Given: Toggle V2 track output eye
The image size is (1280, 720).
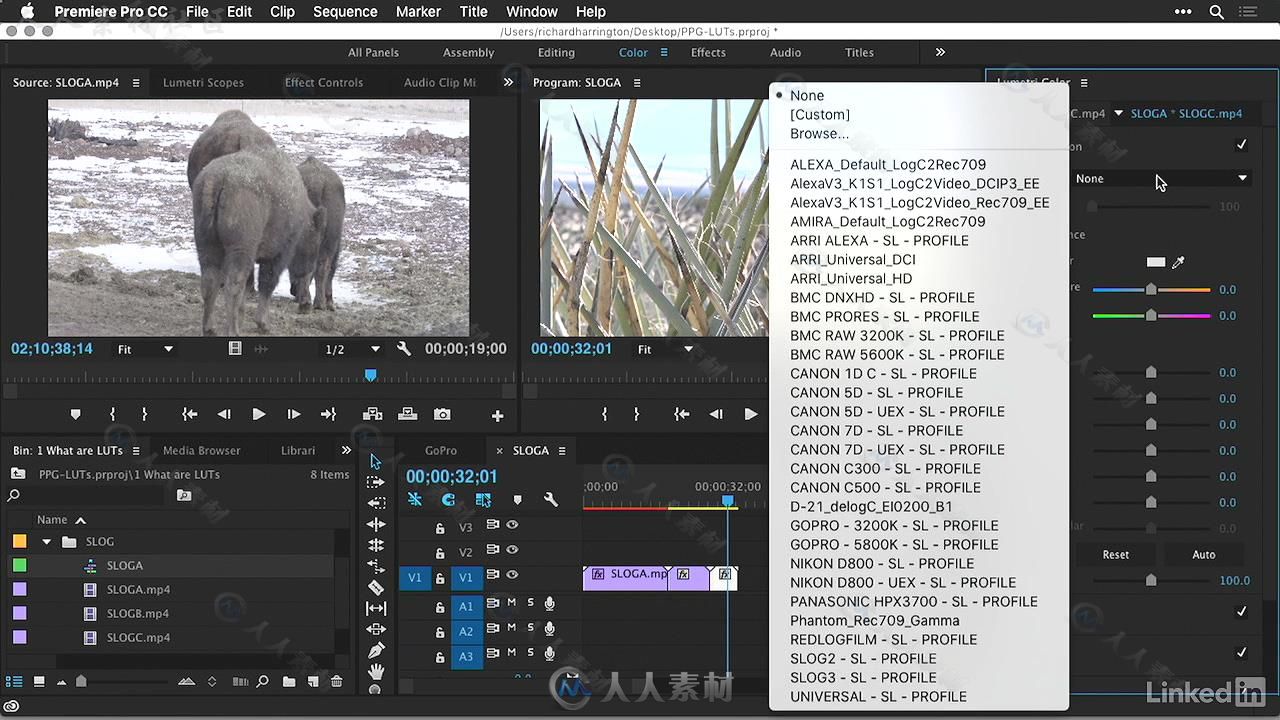Looking at the screenshot, I should (513, 550).
